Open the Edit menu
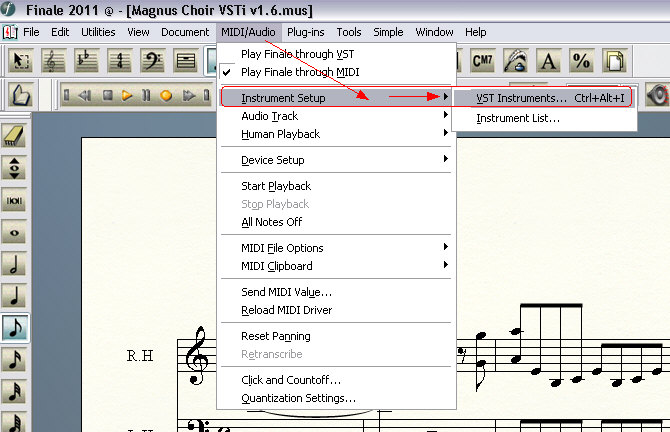The image size is (670, 432). (x=60, y=32)
